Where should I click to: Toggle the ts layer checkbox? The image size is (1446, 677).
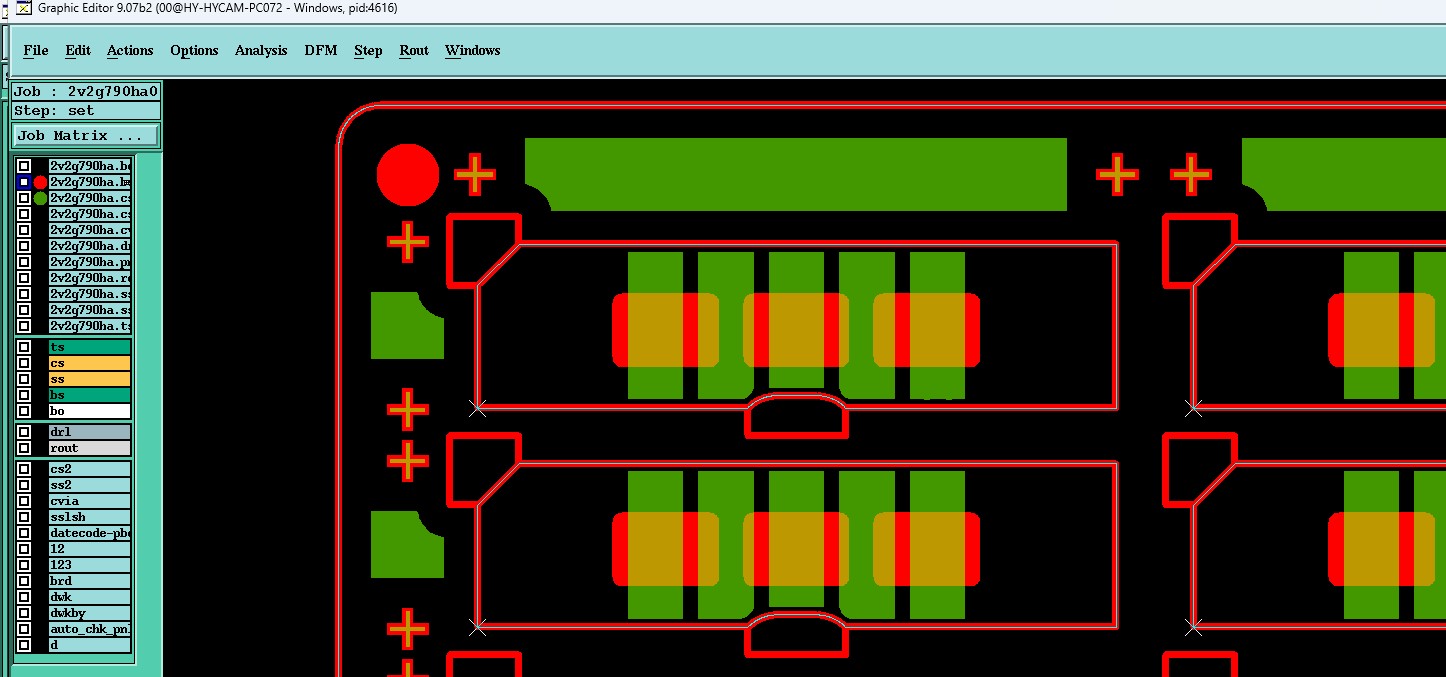coord(24,347)
